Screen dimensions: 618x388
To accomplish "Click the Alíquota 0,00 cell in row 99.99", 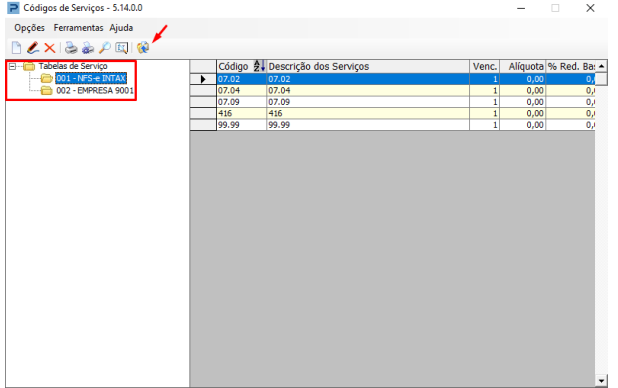I will (523, 125).
